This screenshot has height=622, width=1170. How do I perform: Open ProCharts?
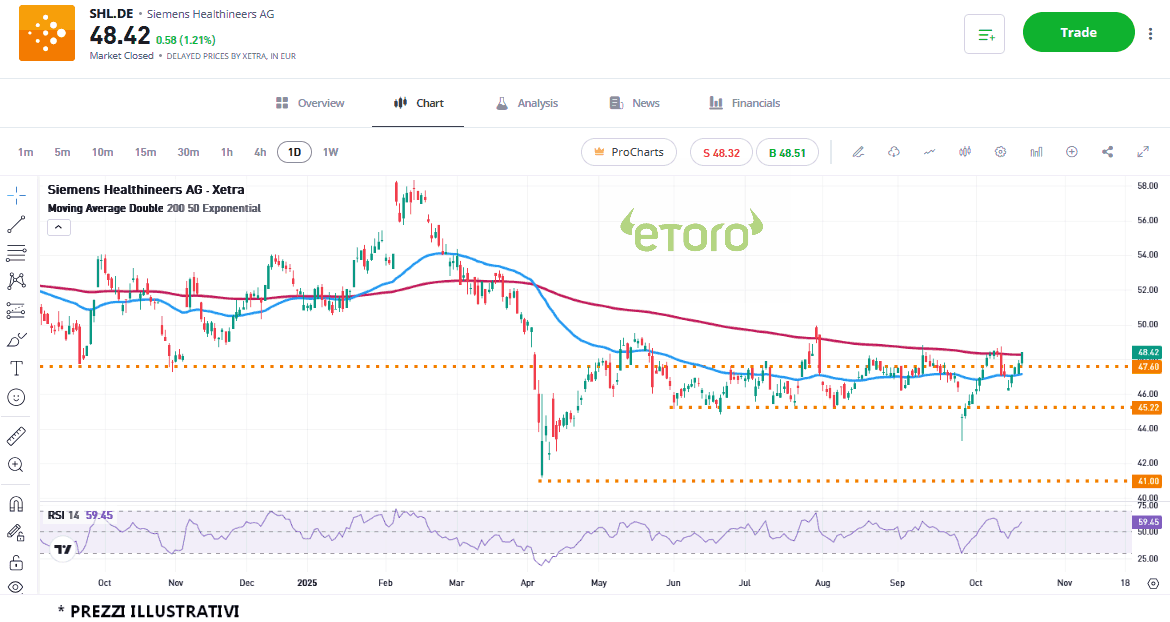coord(628,152)
